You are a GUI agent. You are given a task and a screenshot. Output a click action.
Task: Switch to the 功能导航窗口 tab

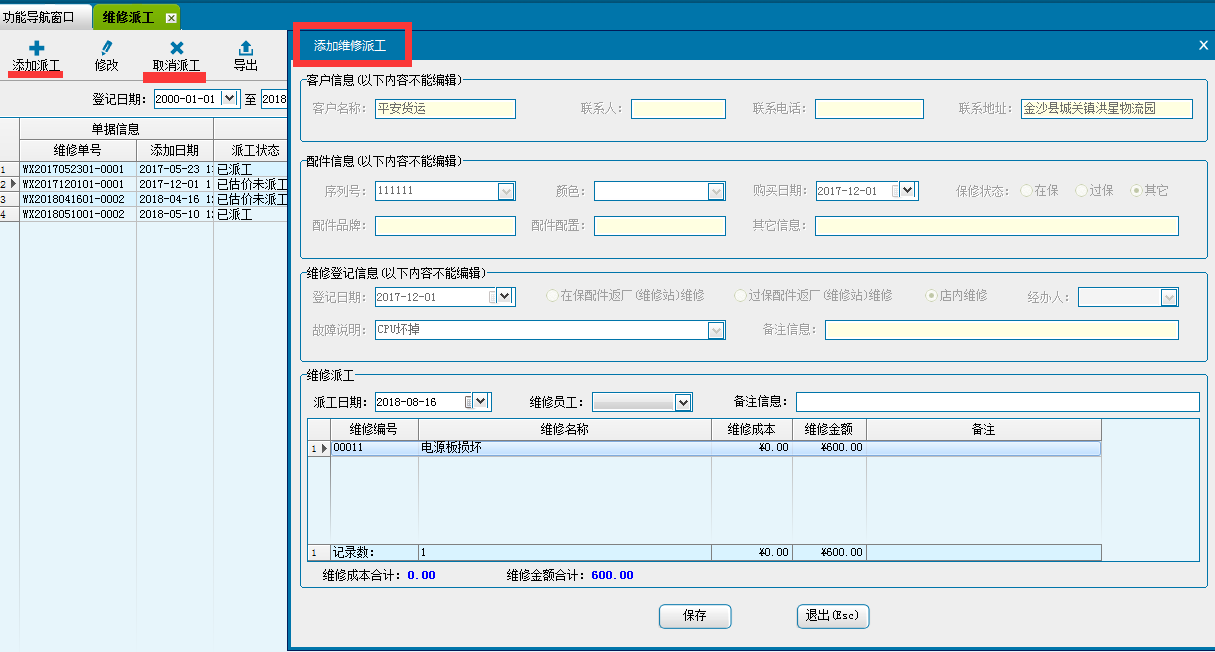pos(40,17)
